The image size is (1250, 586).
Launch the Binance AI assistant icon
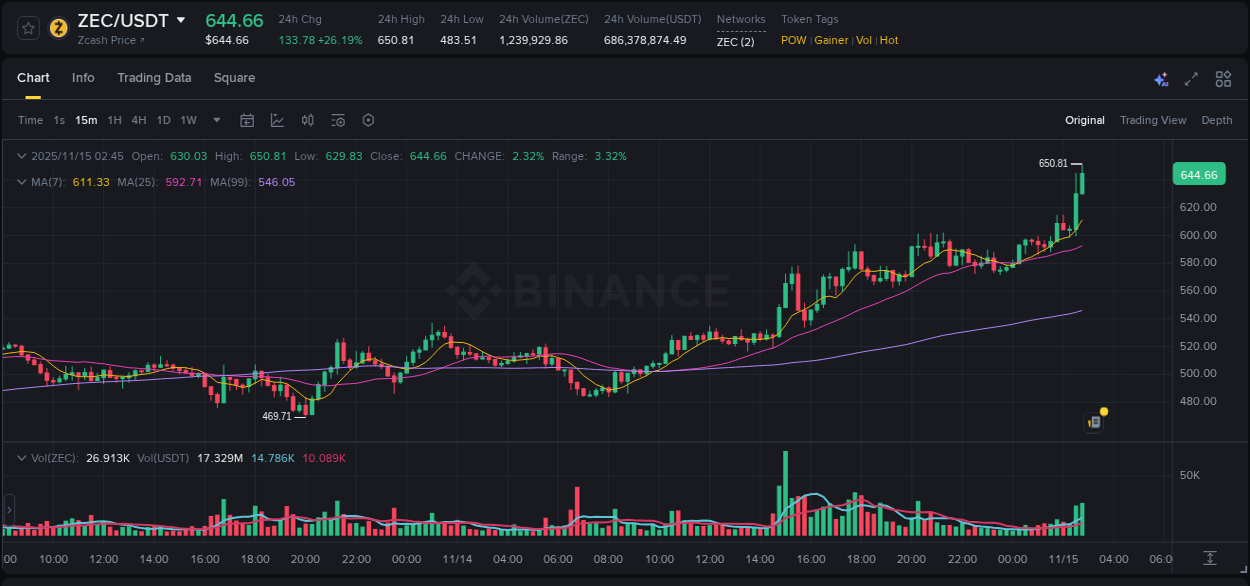1161,78
